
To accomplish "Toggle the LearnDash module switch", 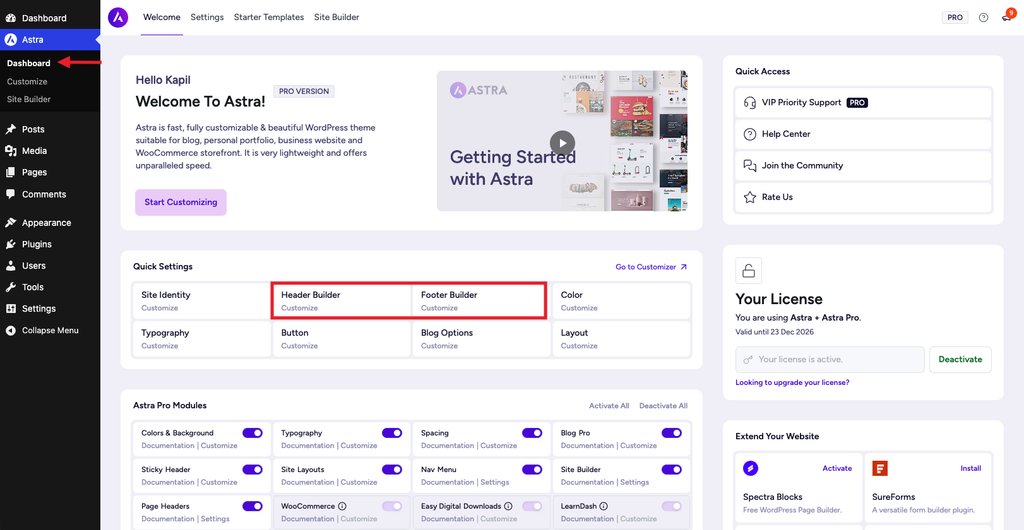I will coord(671,506).
